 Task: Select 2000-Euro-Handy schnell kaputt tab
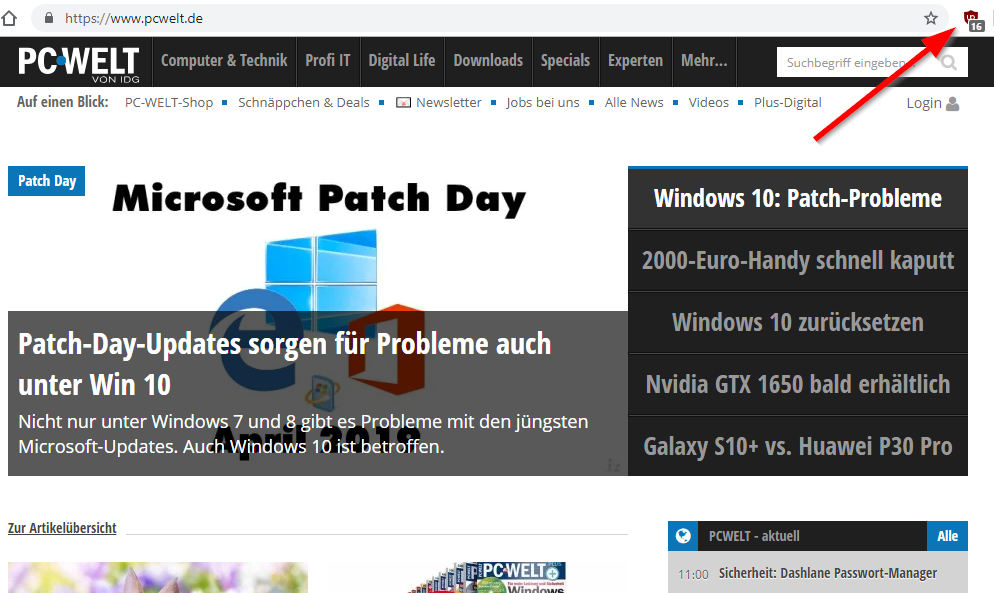tap(797, 261)
